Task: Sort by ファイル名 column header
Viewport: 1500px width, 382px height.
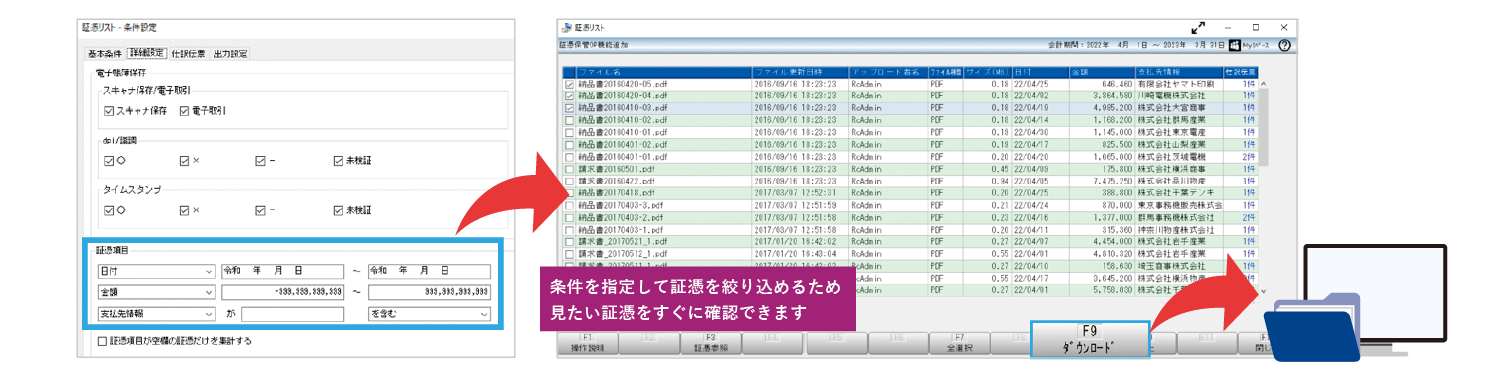Action: click(x=663, y=72)
